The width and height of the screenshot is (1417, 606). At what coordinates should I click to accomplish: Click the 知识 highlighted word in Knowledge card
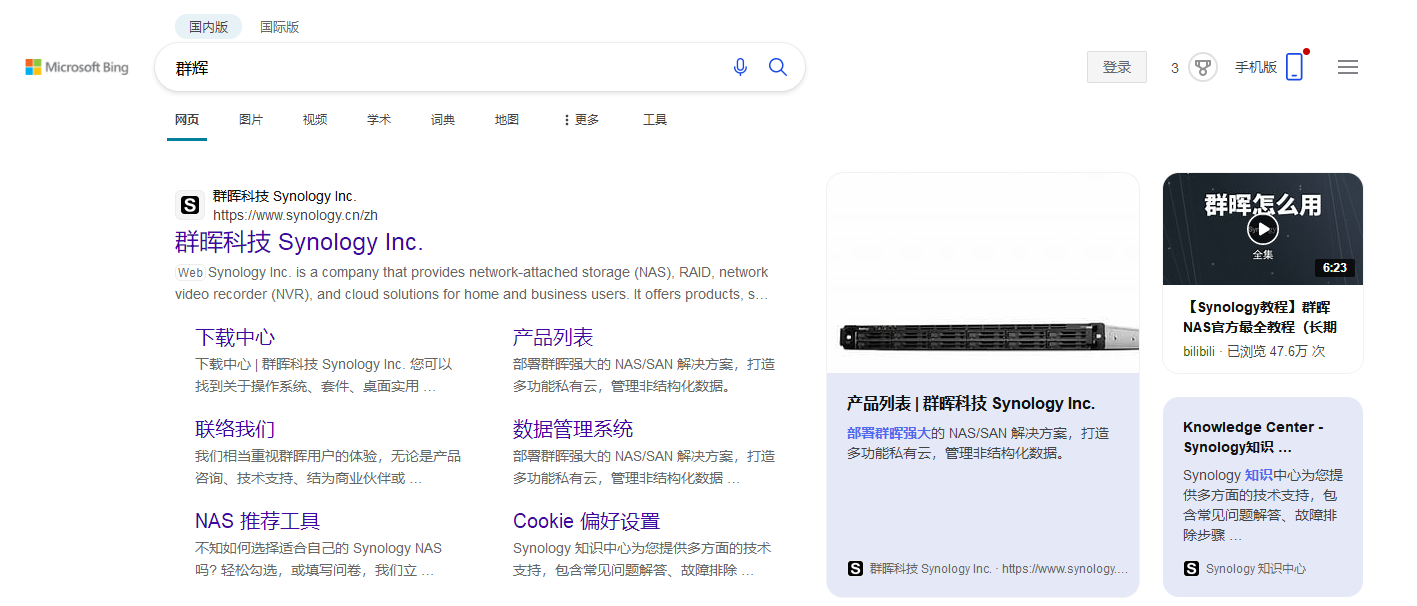click(x=1258, y=475)
